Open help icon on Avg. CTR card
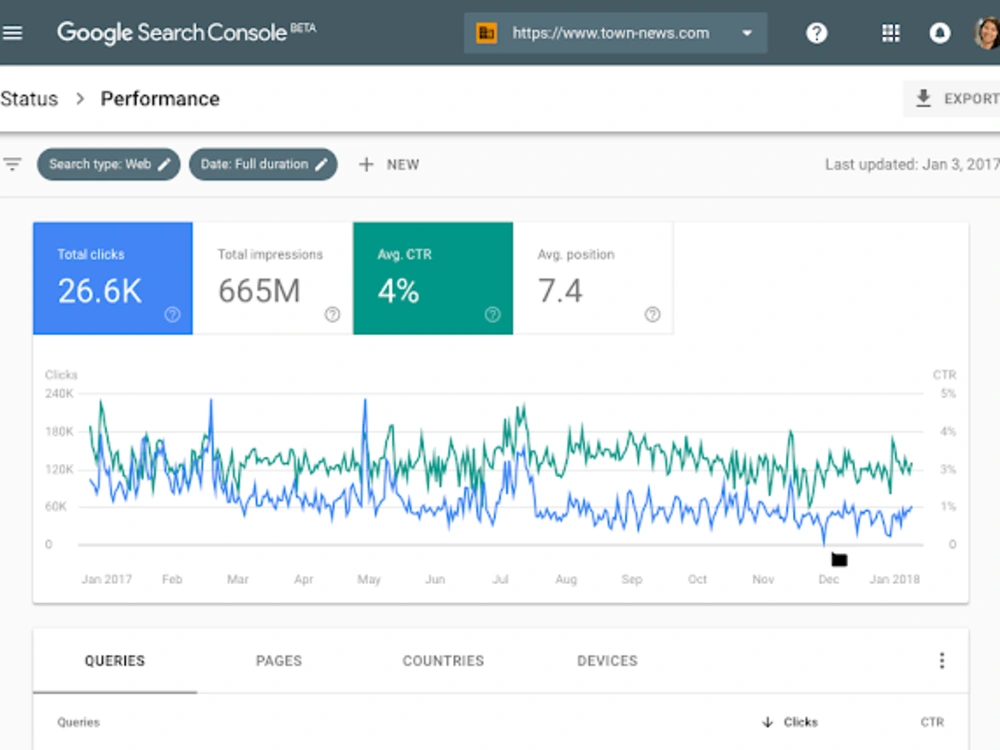The width and height of the screenshot is (1000, 750). point(492,314)
